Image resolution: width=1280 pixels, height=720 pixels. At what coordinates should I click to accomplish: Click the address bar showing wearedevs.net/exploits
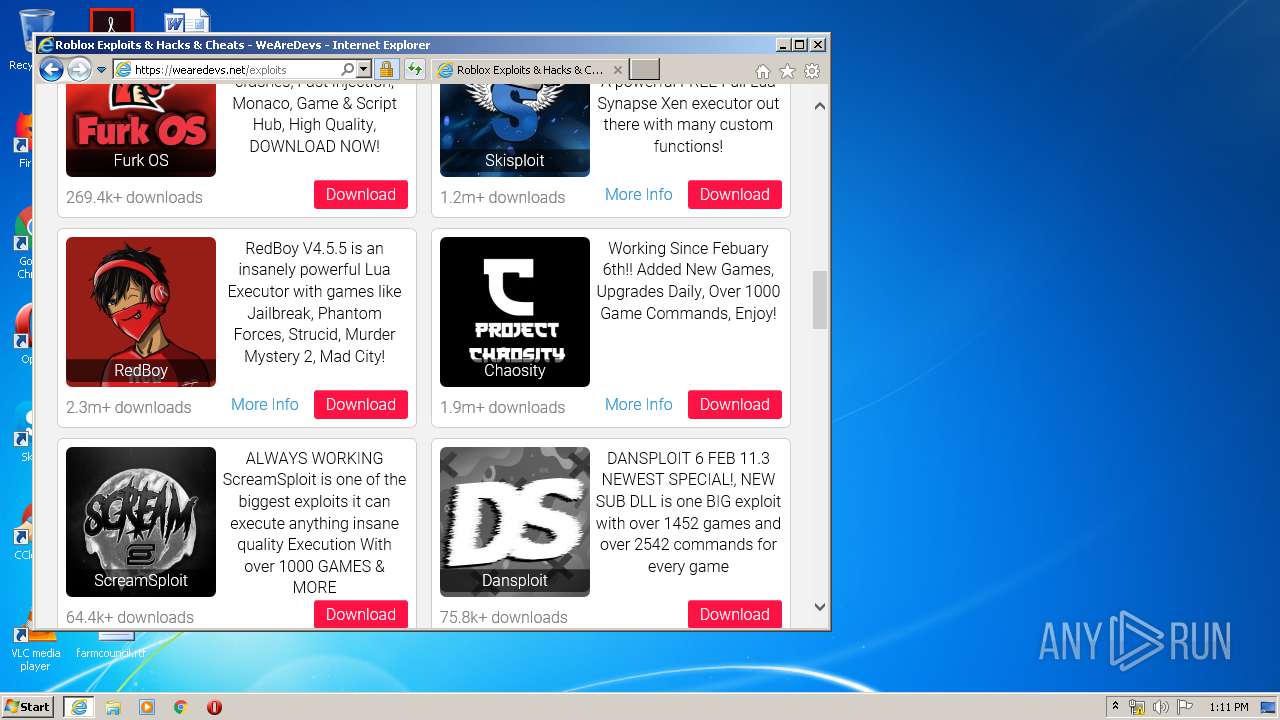(x=226, y=70)
